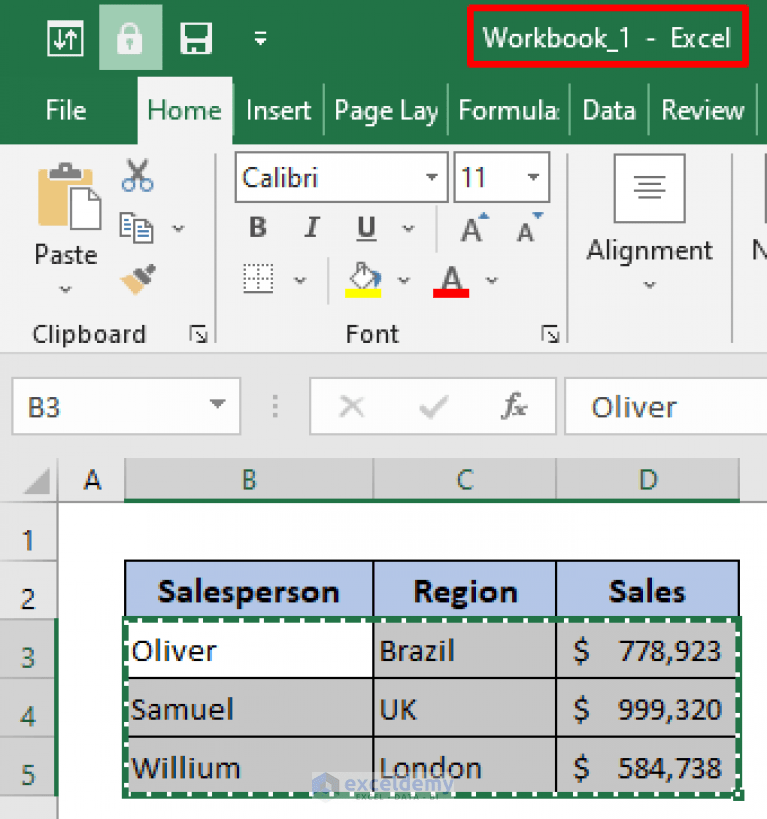Viewport: 767px width, 819px height.
Task: Open the Borders dropdown arrow
Action: pyautogui.click(x=301, y=279)
